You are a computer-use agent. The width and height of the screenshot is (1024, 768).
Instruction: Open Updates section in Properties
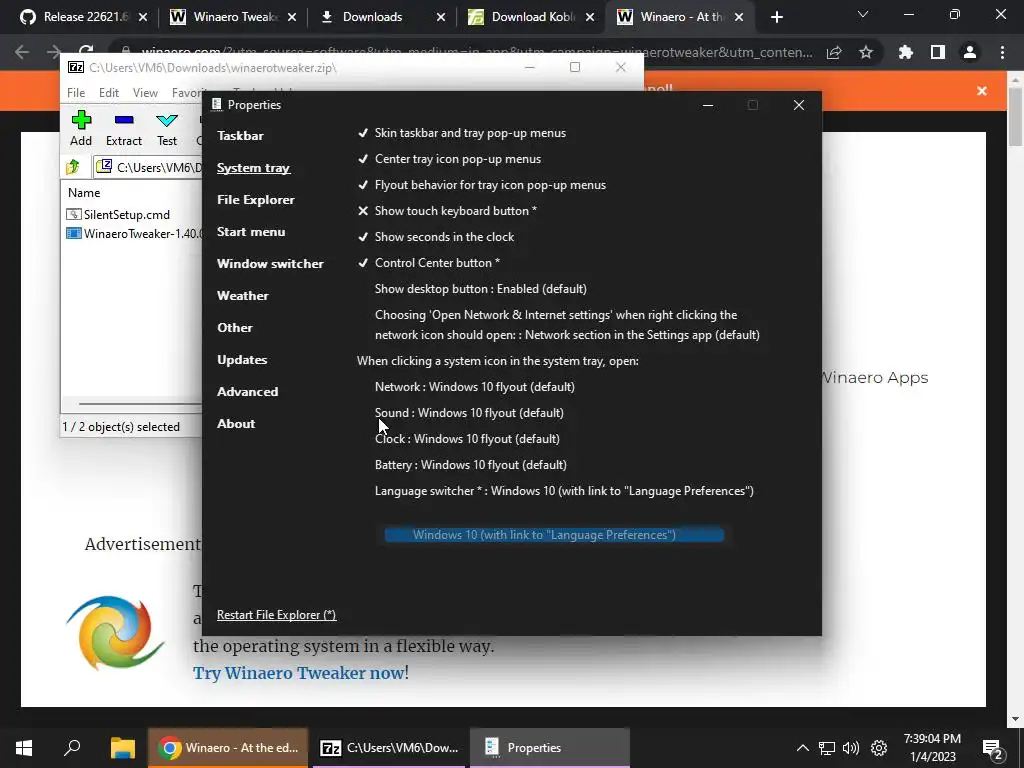(x=242, y=360)
